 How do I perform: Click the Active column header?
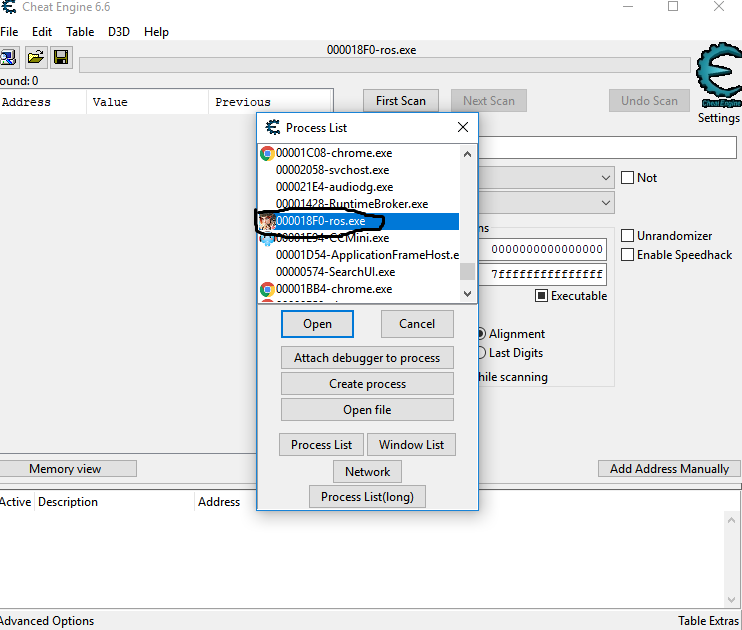pos(16,502)
